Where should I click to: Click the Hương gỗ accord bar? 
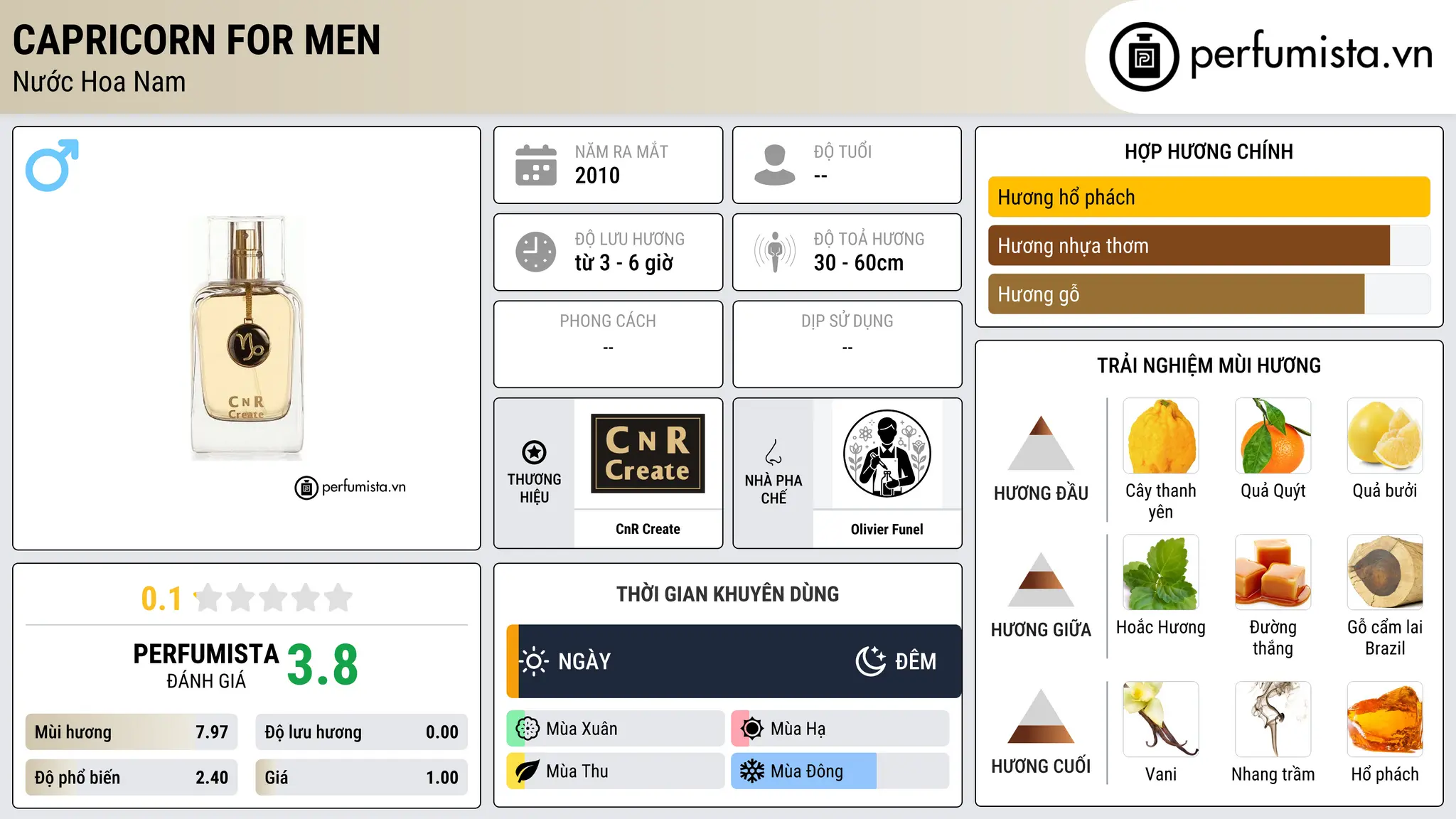tap(1209, 294)
